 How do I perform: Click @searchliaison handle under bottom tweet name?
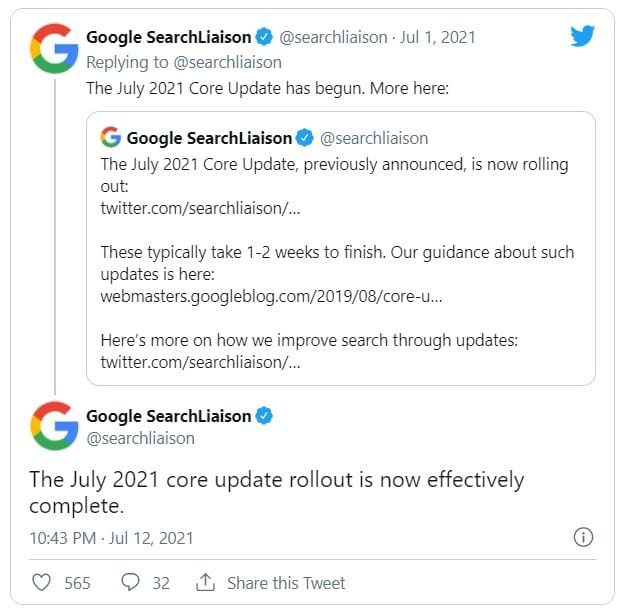(x=140, y=438)
